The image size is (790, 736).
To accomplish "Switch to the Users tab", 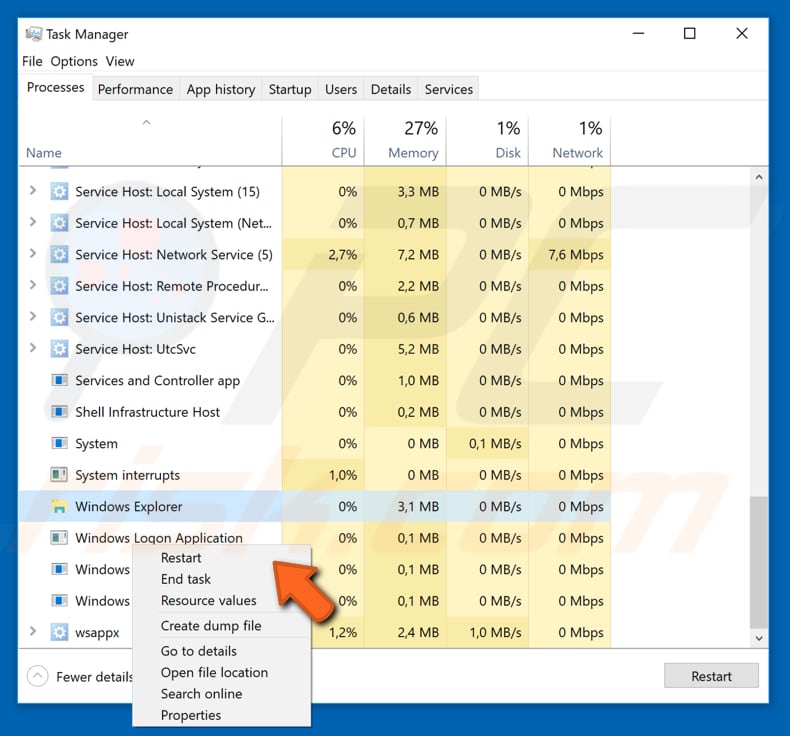I will pos(341,89).
